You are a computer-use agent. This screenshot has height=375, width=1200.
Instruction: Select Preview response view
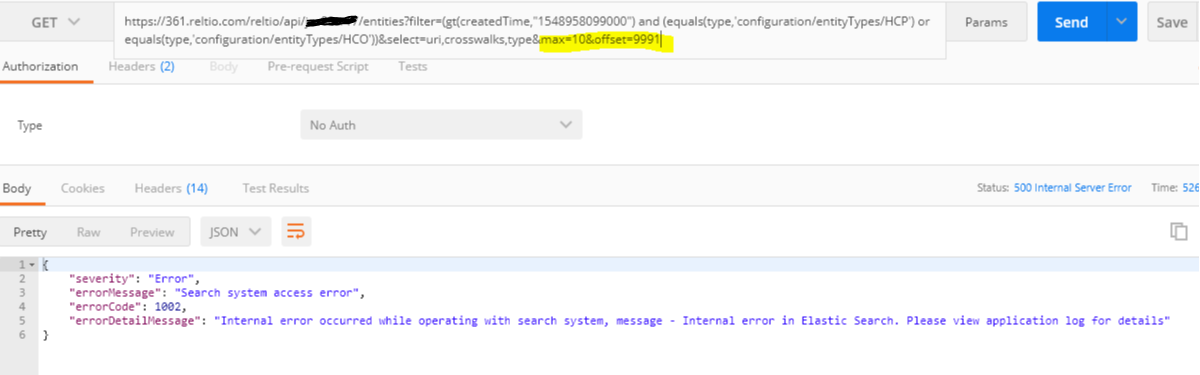152,232
